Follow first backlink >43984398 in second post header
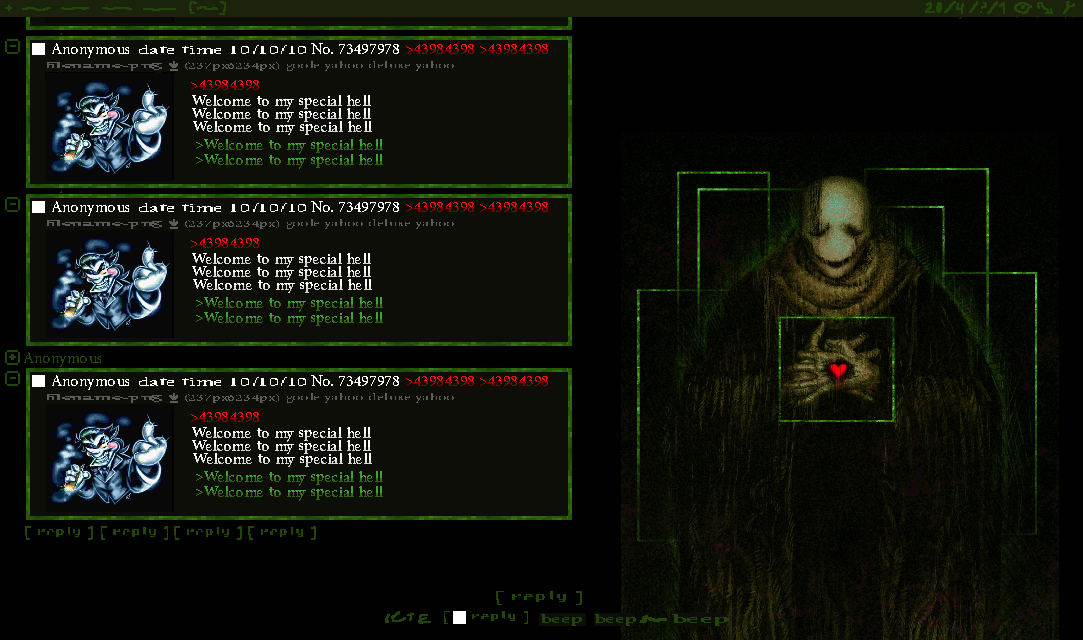 tap(440, 207)
